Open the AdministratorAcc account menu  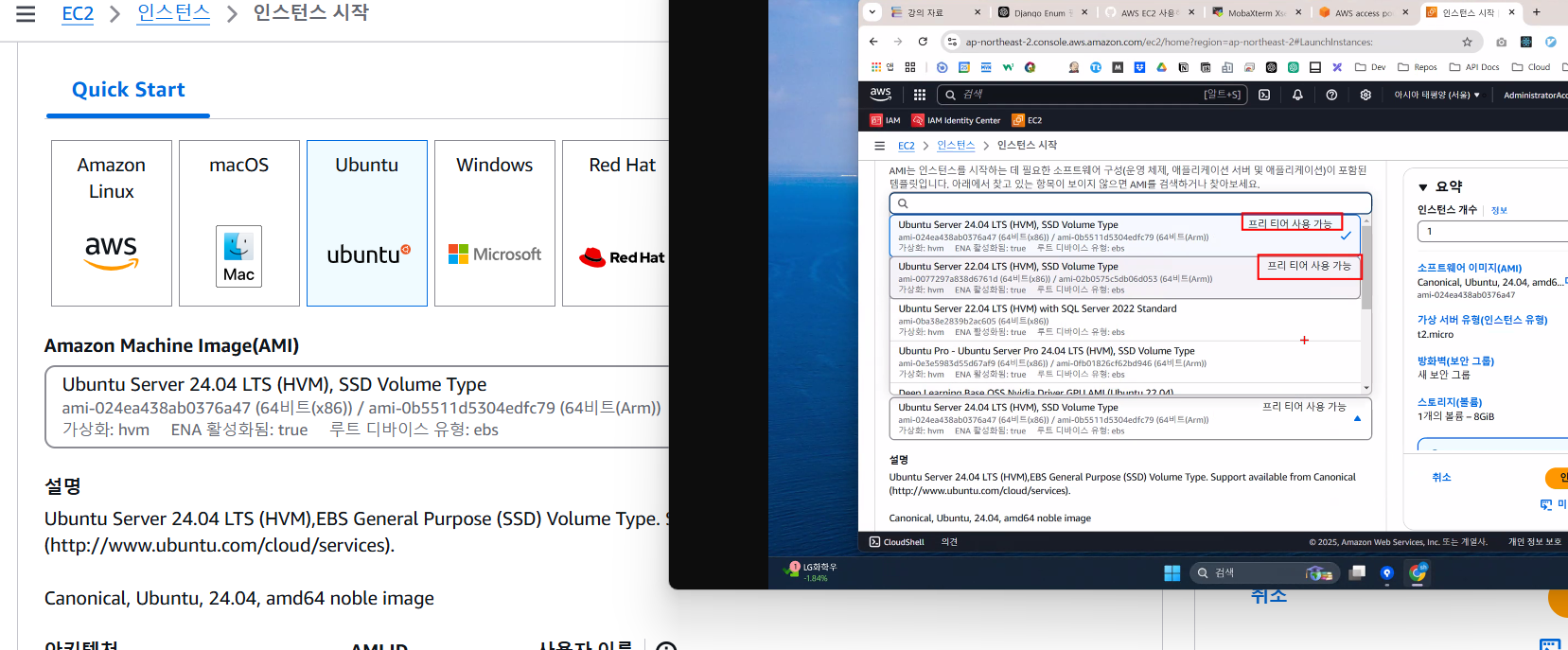pos(1535,95)
